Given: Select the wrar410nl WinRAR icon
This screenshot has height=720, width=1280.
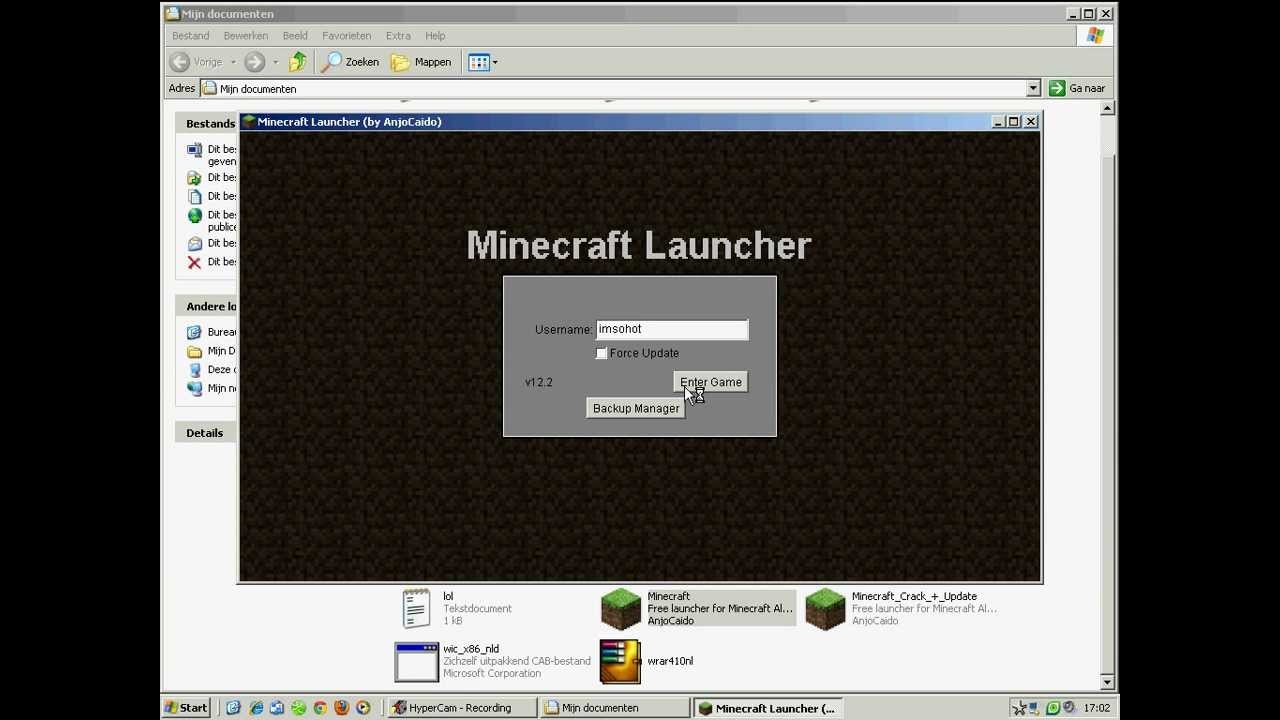Looking at the screenshot, I should [x=620, y=662].
